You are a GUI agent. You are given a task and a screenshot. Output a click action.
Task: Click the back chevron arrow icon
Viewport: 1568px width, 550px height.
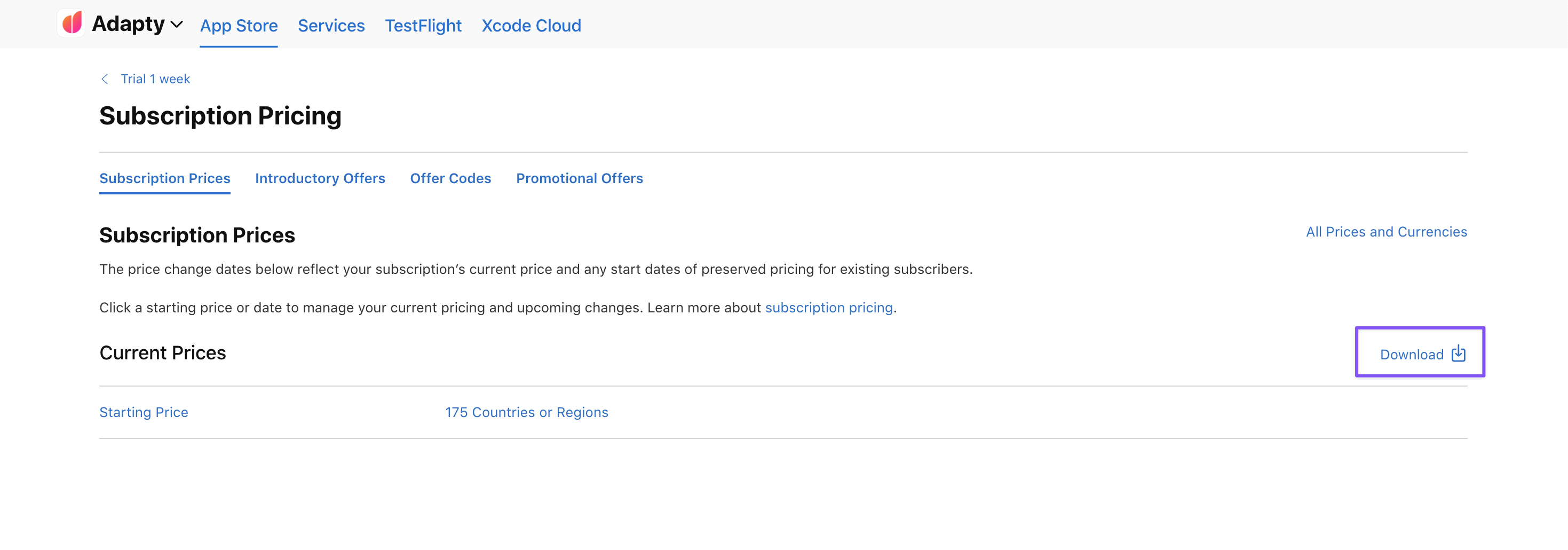pyautogui.click(x=105, y=79)
